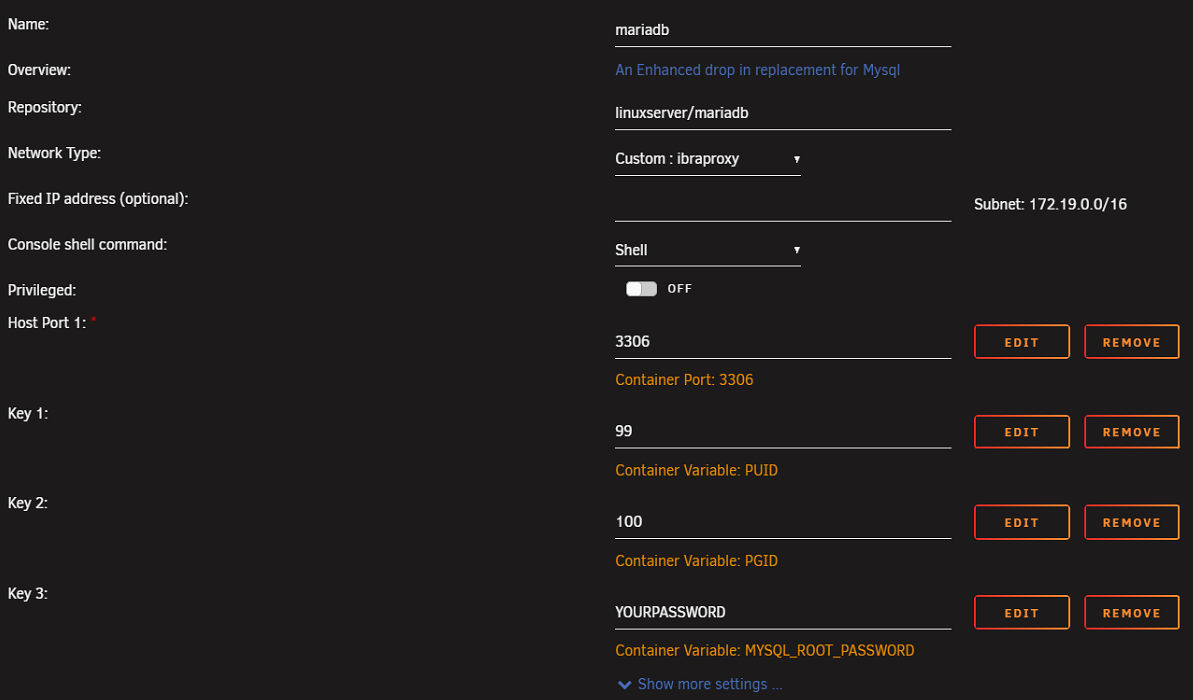Click the Key 1 field showing 99
Screen dimensions: 1193x700
pos(783,431)
